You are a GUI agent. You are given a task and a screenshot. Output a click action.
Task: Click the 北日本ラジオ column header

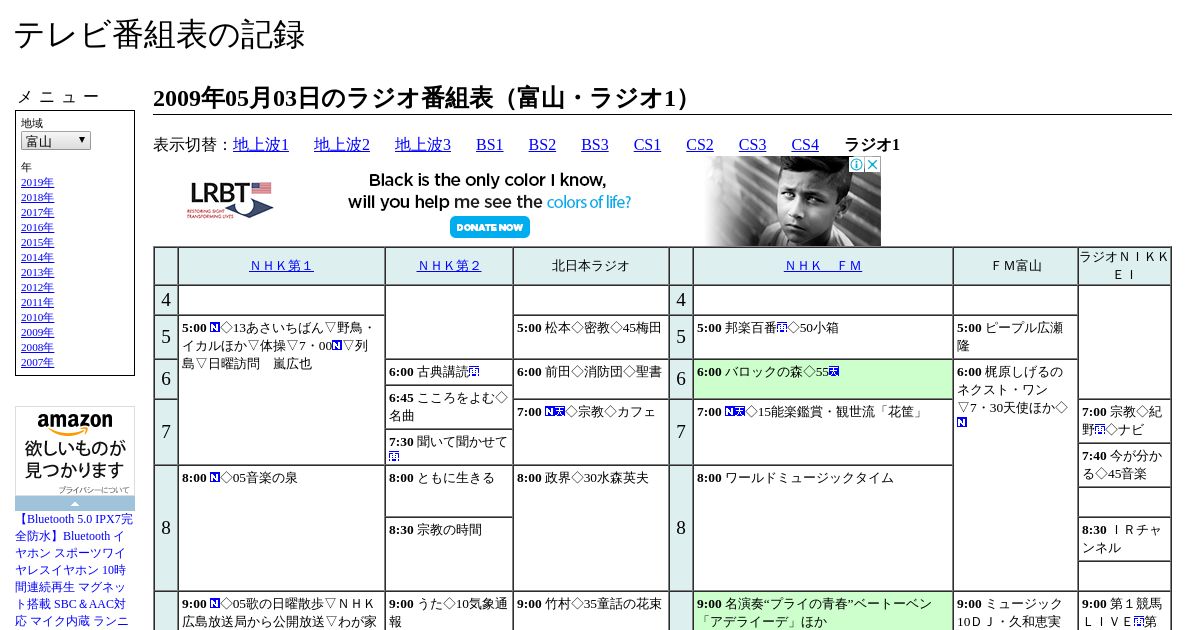(x=591, y=266)
